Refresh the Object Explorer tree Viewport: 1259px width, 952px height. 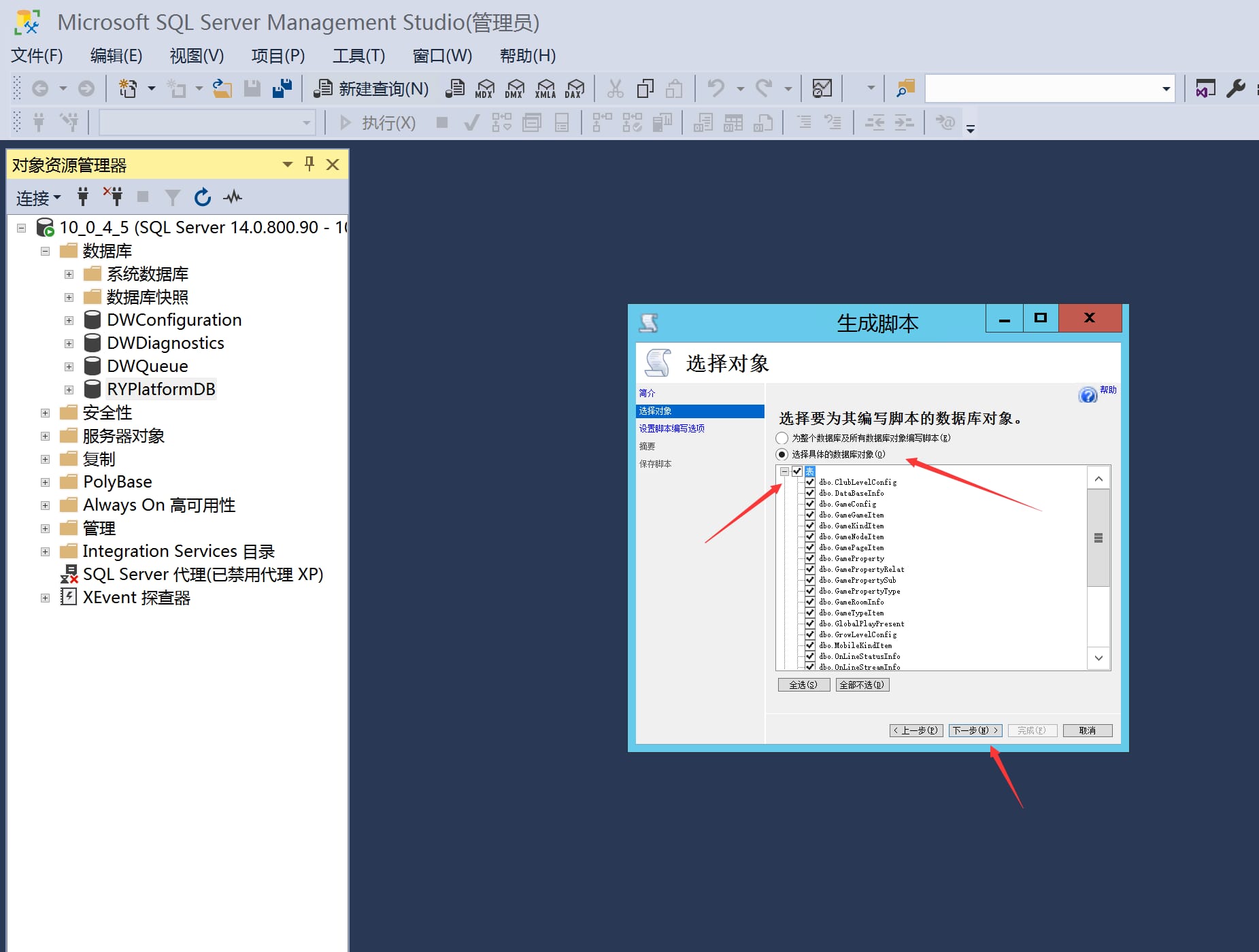pos(203,197)
